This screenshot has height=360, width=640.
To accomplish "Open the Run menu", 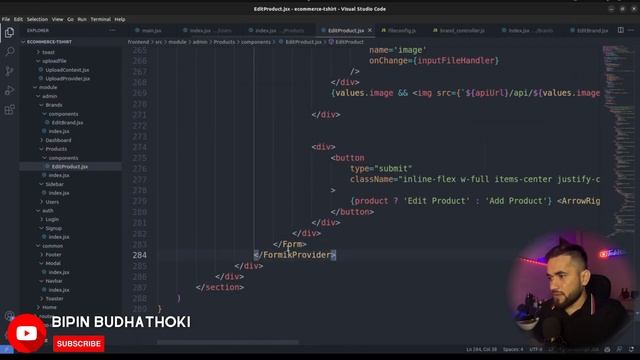I will [82, 19].
